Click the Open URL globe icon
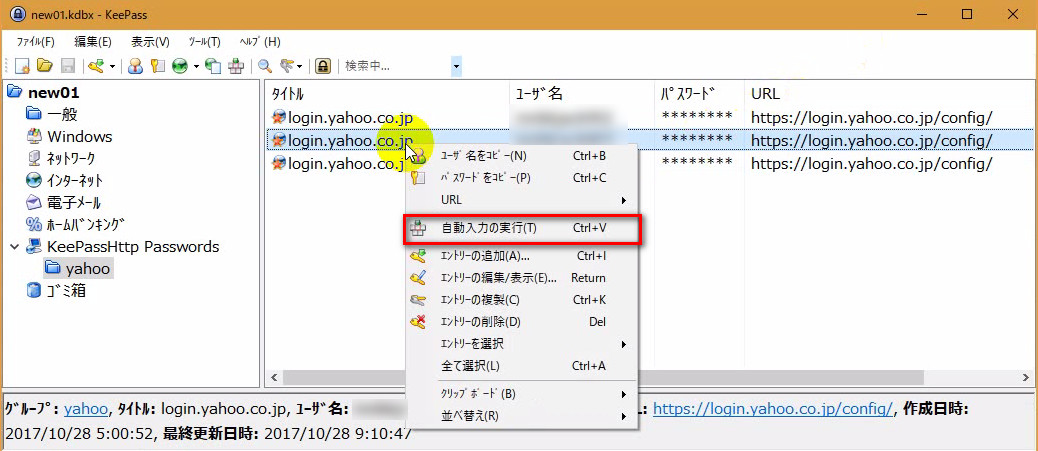 pyautogui.click(x=180, y=66)
